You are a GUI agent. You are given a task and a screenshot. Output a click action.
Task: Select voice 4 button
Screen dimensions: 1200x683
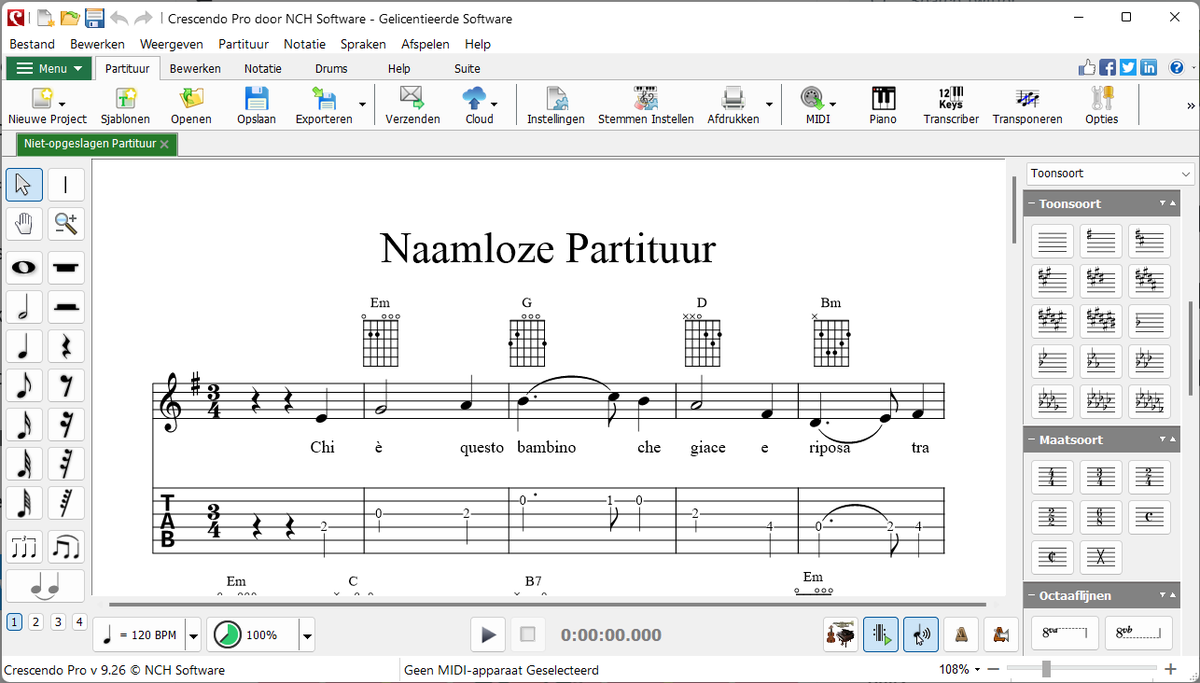(80, 622)
